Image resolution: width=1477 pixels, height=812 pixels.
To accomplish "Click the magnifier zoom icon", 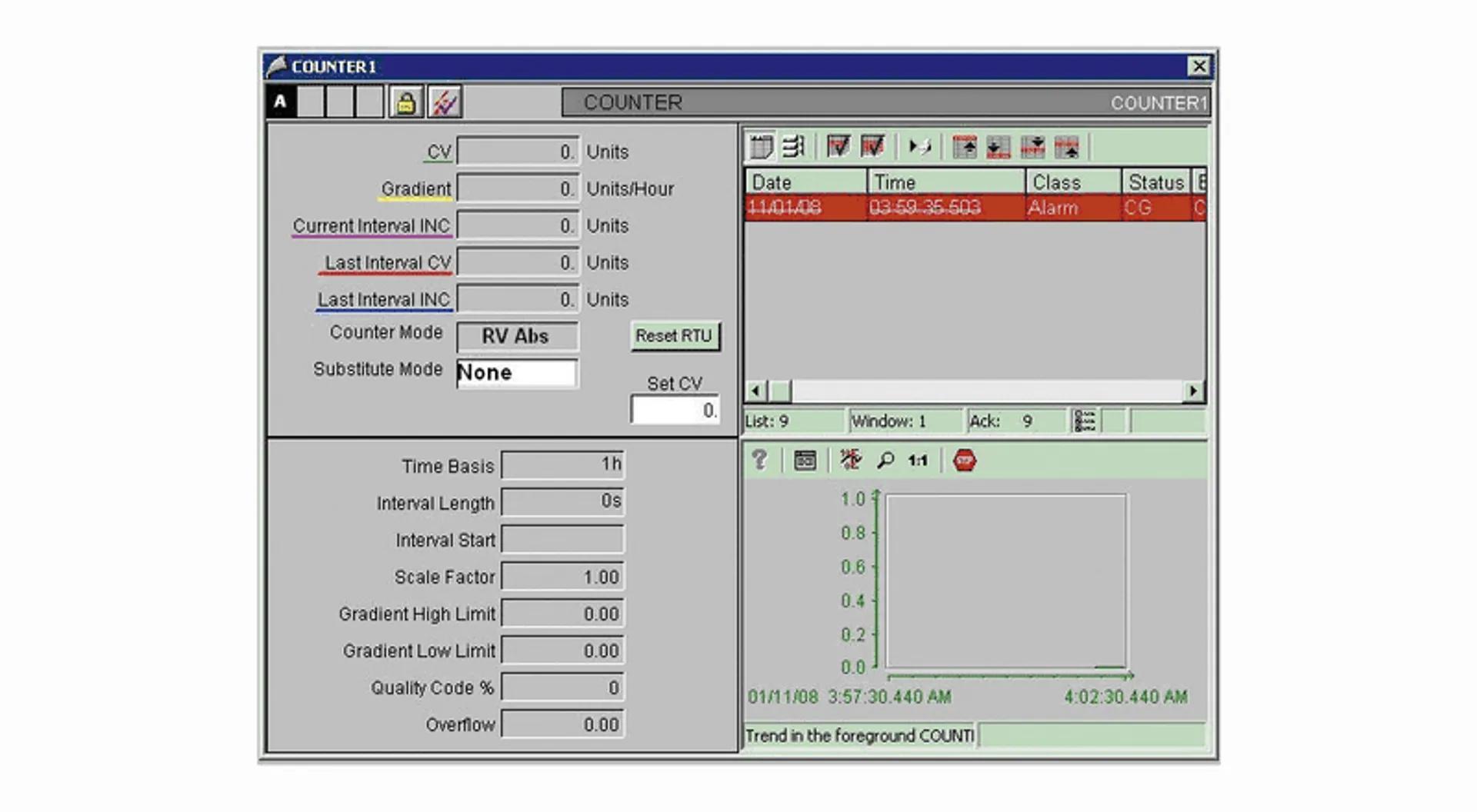I will pos(885,460).
